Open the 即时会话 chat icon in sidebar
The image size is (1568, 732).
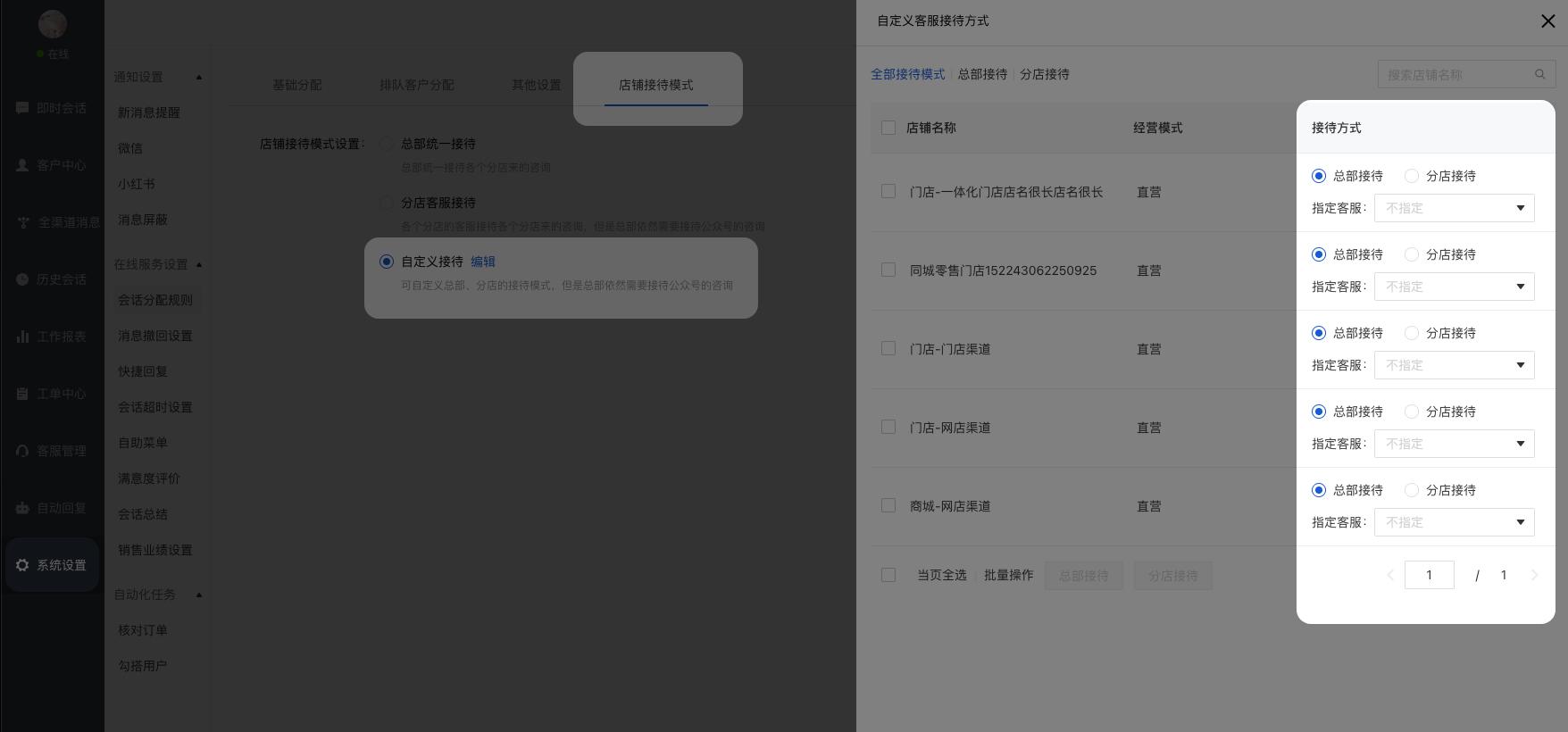point(22,108)
